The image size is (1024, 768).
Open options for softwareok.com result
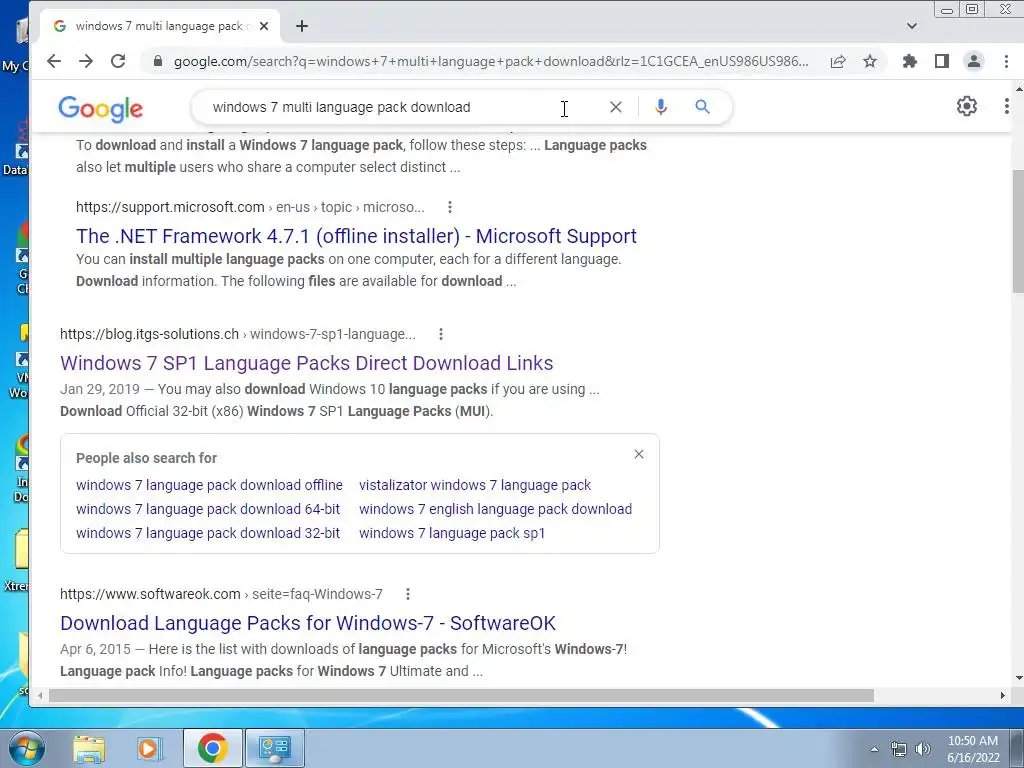click(x=408, y=594)
